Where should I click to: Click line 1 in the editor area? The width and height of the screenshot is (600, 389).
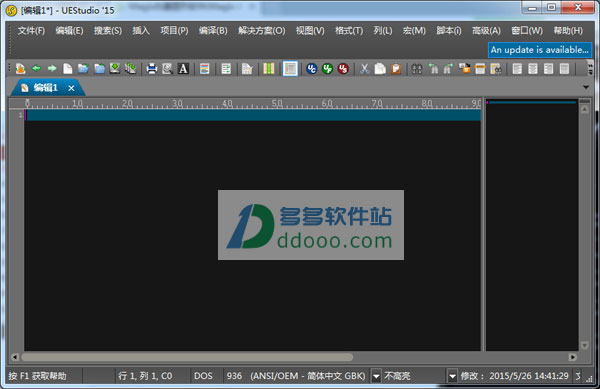coord(253,115)
